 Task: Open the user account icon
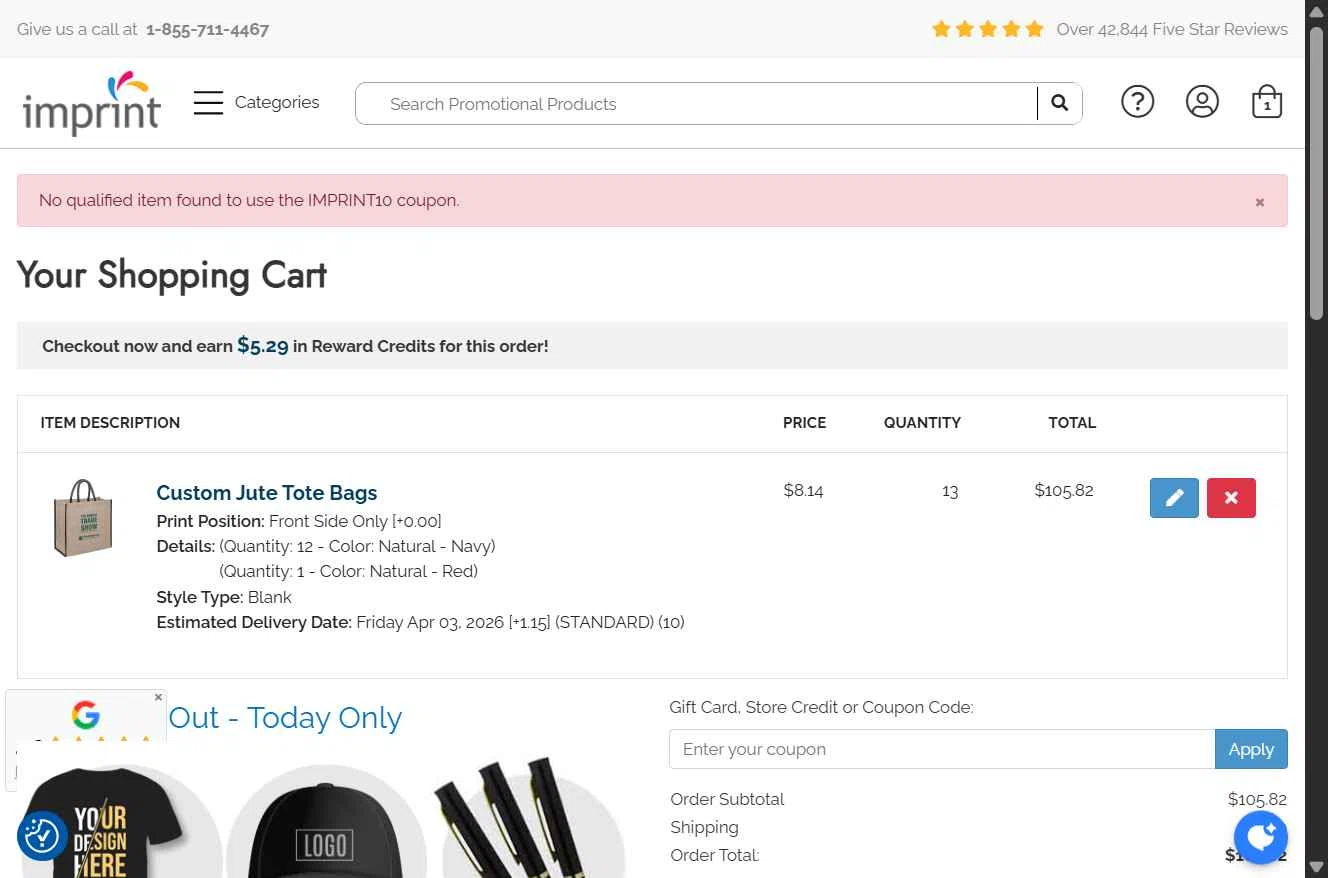click(1202, 102)
